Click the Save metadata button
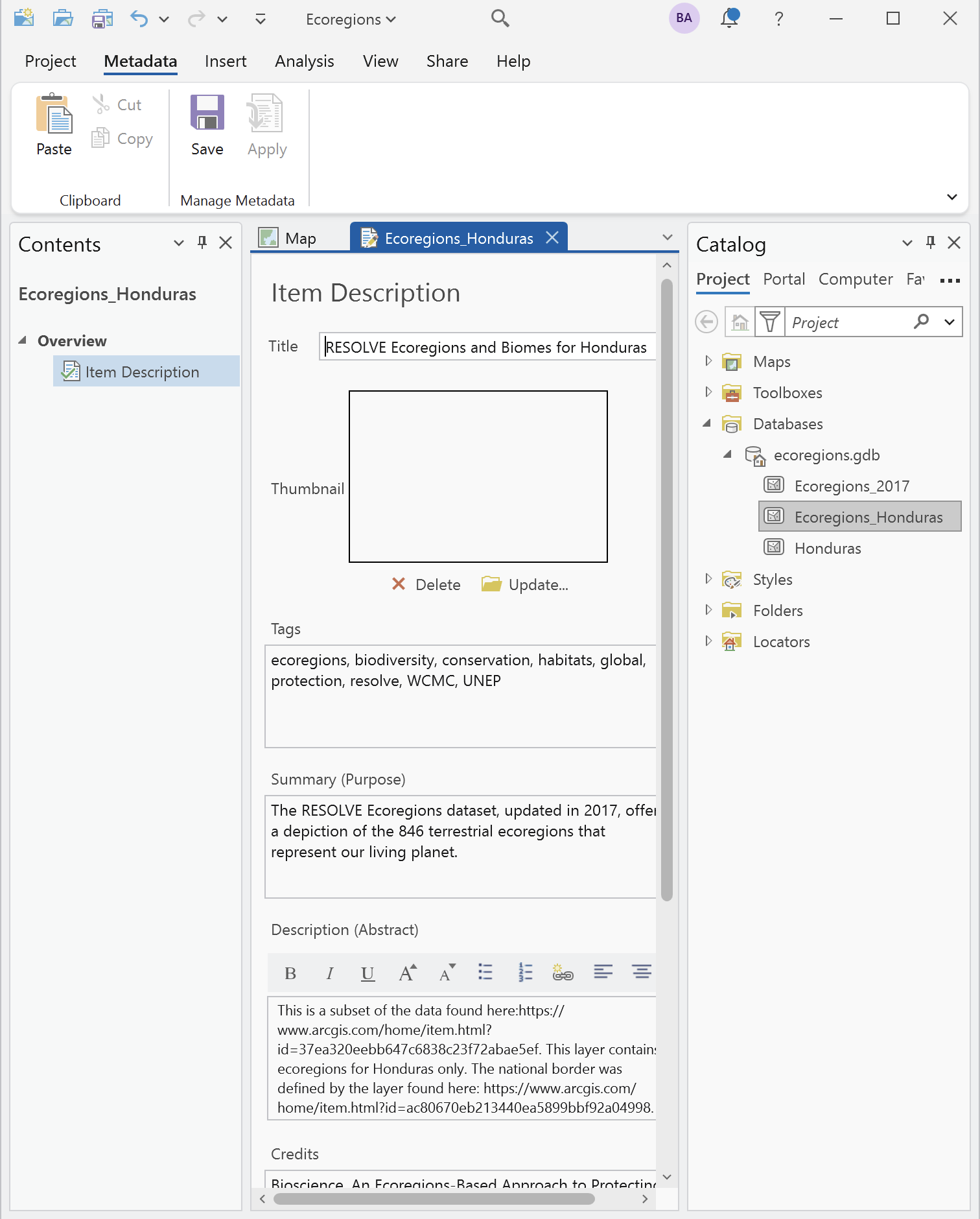This screenshot has height=1219, width=980. (x=207, y=125)
